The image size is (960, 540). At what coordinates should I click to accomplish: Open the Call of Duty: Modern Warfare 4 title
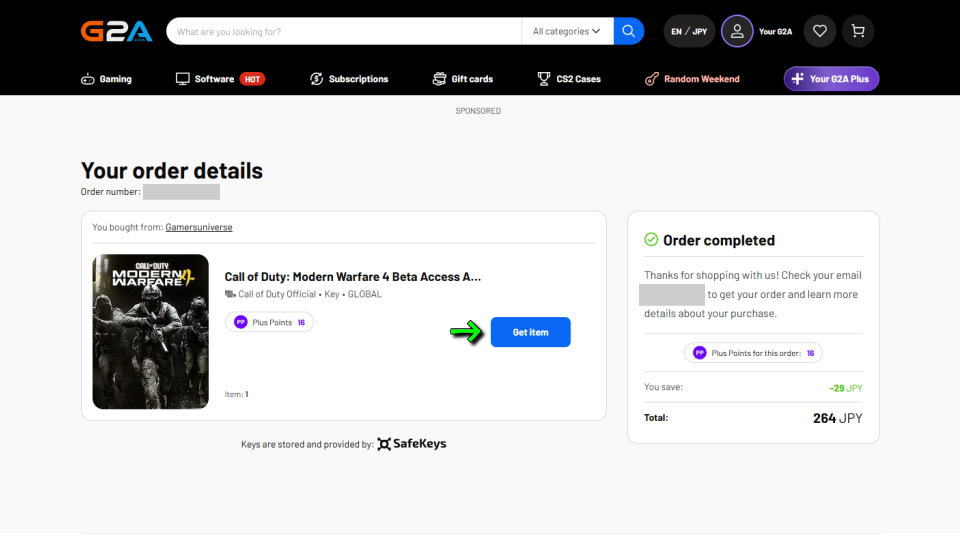point(353,277)
